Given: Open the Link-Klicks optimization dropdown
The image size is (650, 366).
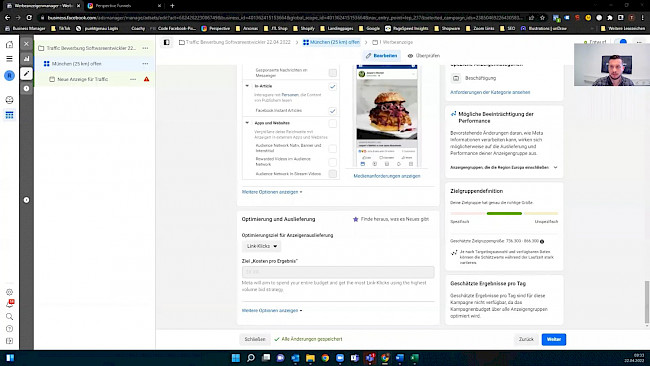Looking at the screenshot, I should click(x=262, y=246).
